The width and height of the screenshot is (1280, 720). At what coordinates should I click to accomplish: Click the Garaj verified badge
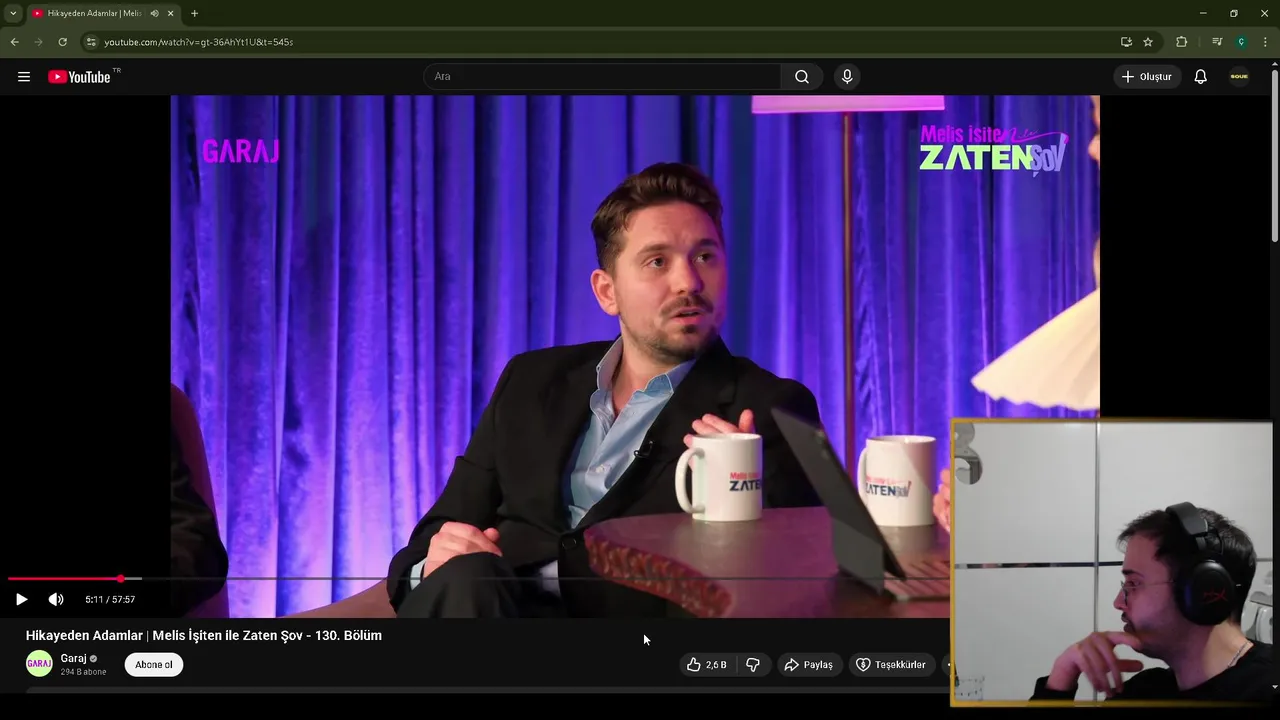coord(94,659)
